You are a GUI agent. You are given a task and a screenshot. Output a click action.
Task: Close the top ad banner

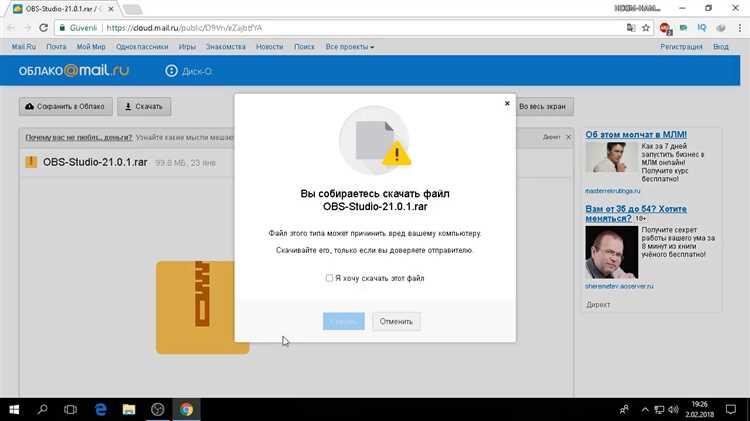[568, 137]
